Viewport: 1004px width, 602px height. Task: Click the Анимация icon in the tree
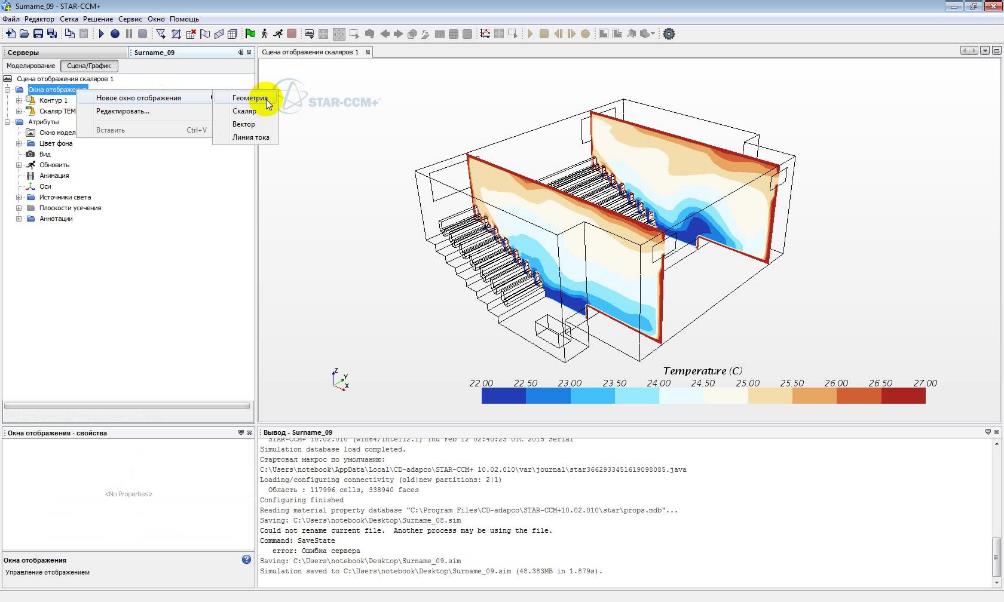[x=31, y=176]
